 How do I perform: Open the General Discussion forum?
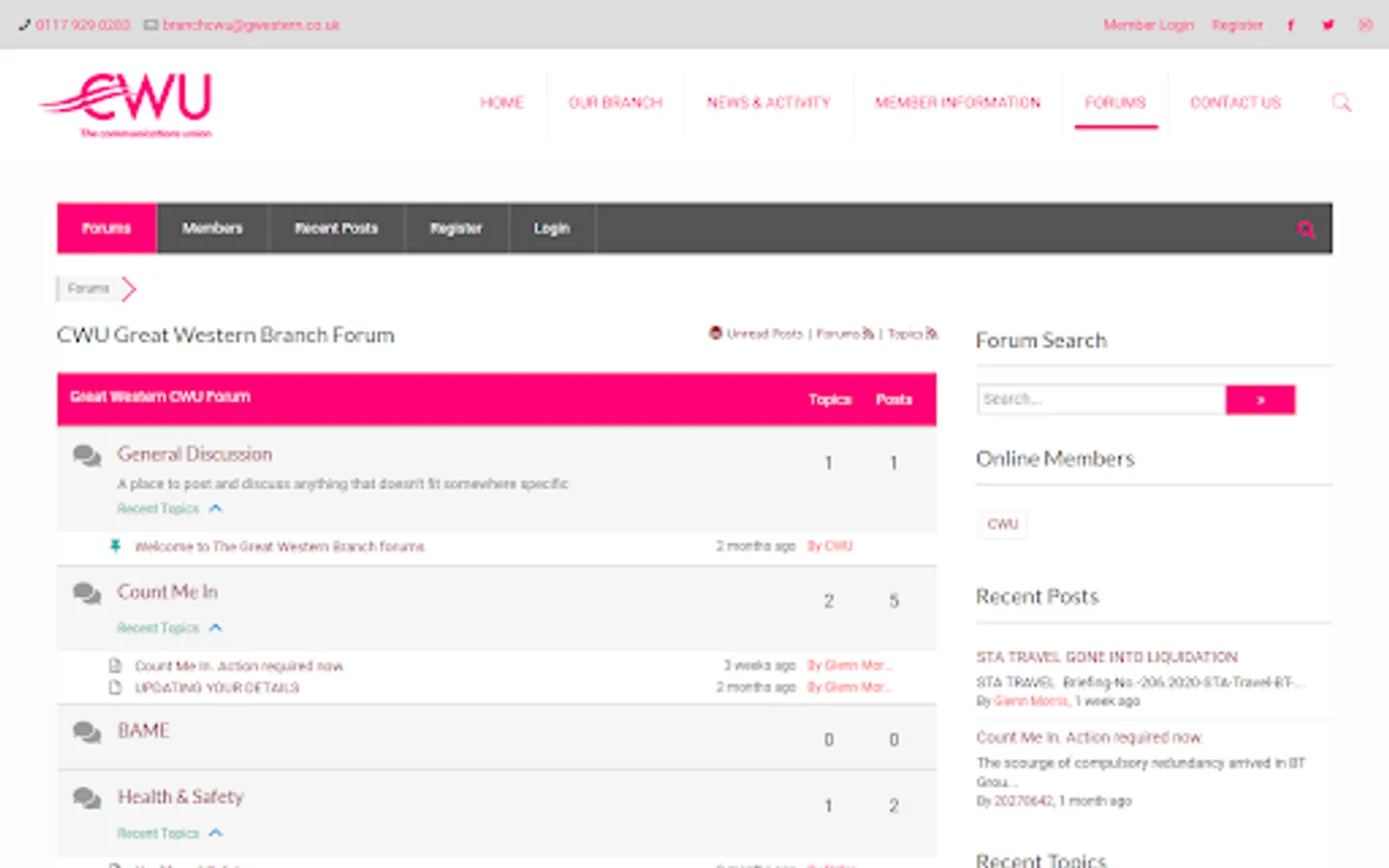point(195,454)
